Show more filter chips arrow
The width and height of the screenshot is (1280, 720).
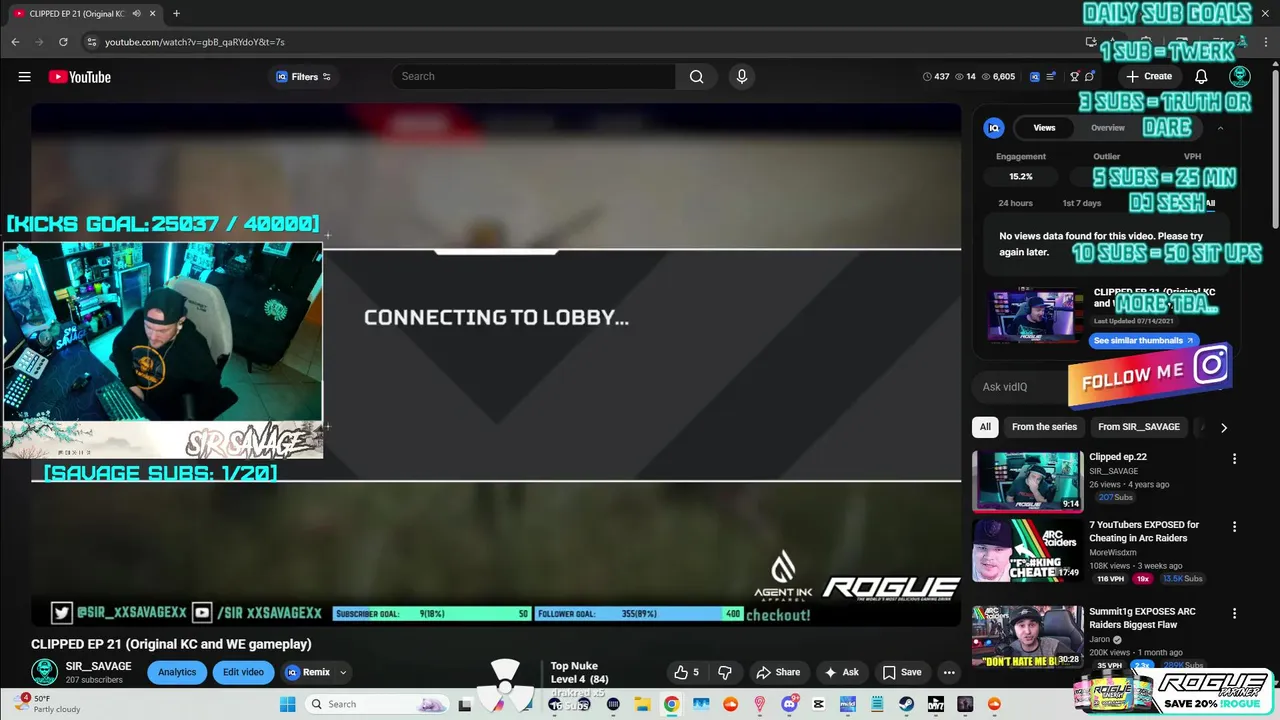[1223, 427]
